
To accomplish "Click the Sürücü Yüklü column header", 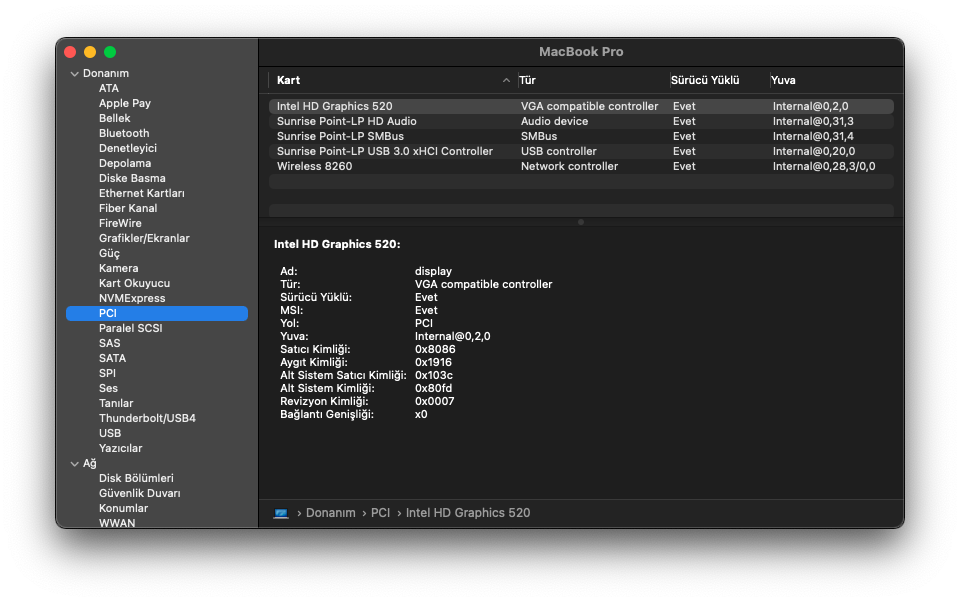I will point(705,80).
